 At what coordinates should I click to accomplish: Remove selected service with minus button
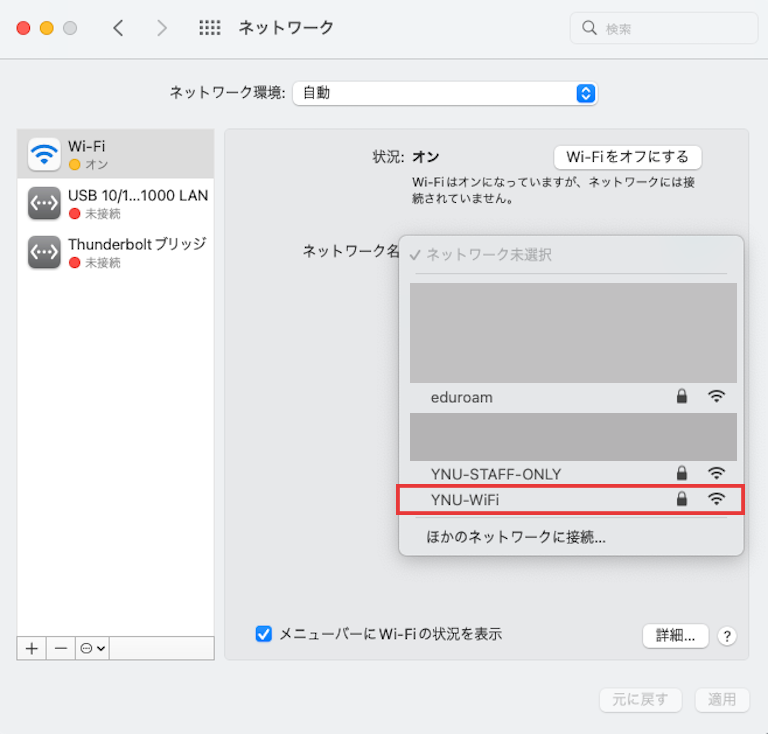pos(60,648)
